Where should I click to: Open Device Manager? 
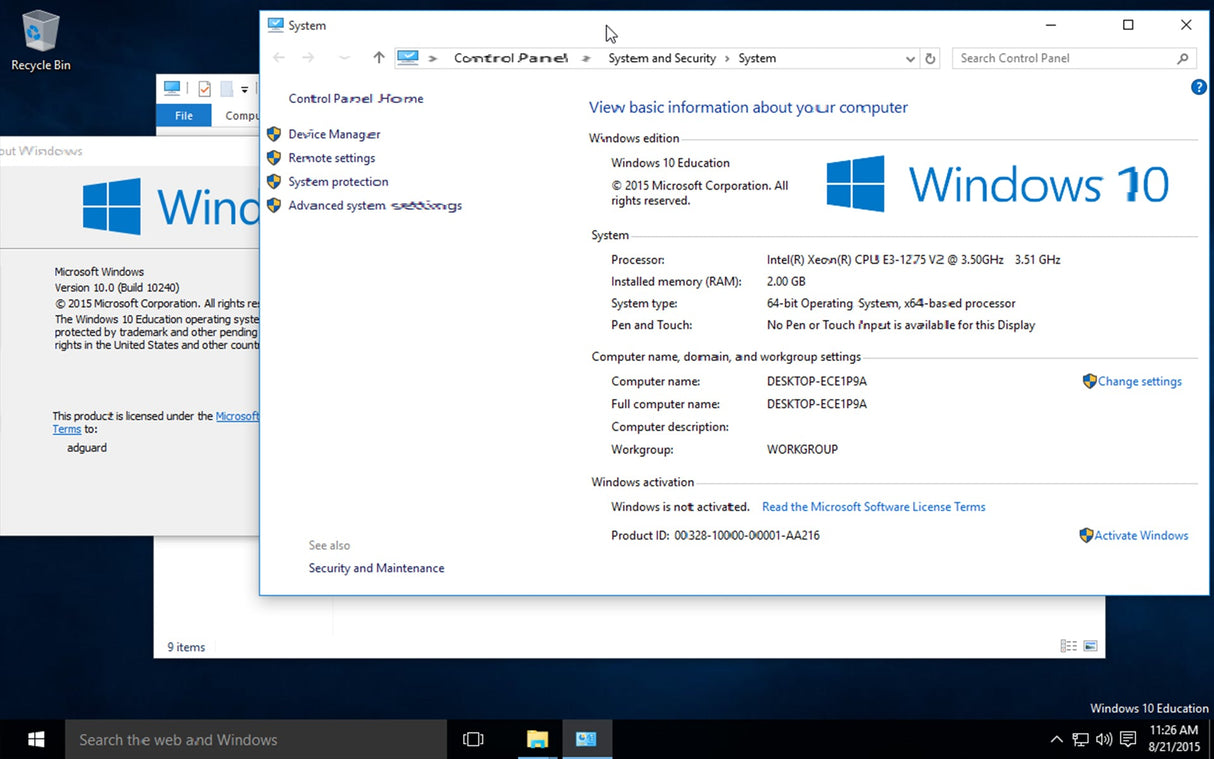pyautogui.click(x=334, y=134)
